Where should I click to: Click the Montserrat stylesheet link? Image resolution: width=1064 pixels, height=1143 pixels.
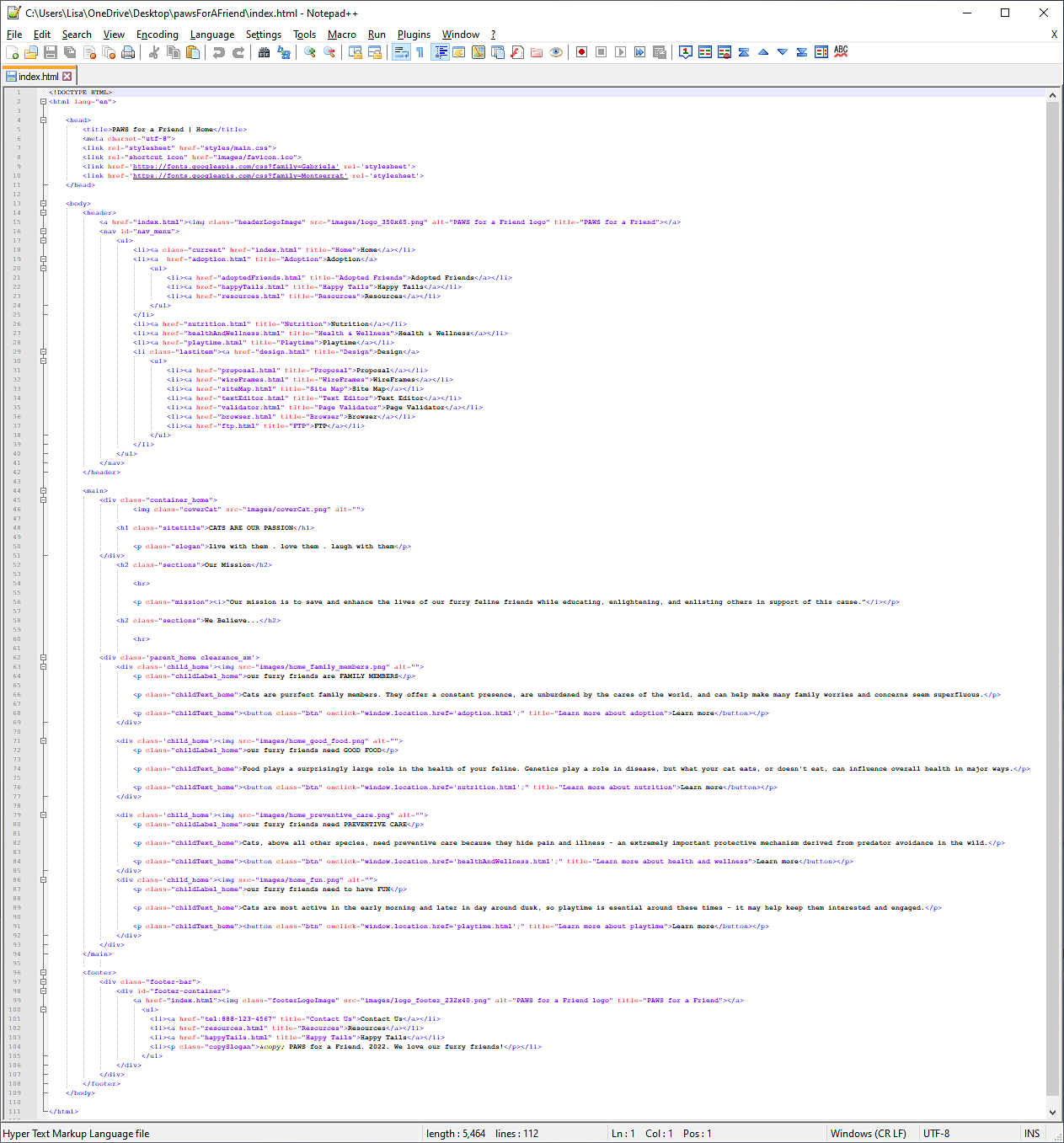[240, 175]
